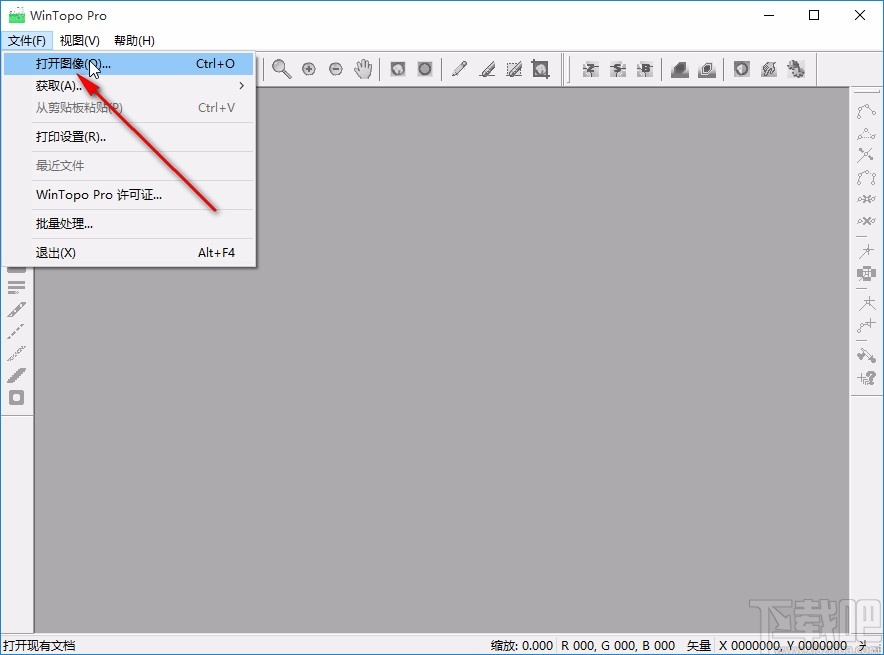
Task: Click the gears options icon
Action: [795, 69]
